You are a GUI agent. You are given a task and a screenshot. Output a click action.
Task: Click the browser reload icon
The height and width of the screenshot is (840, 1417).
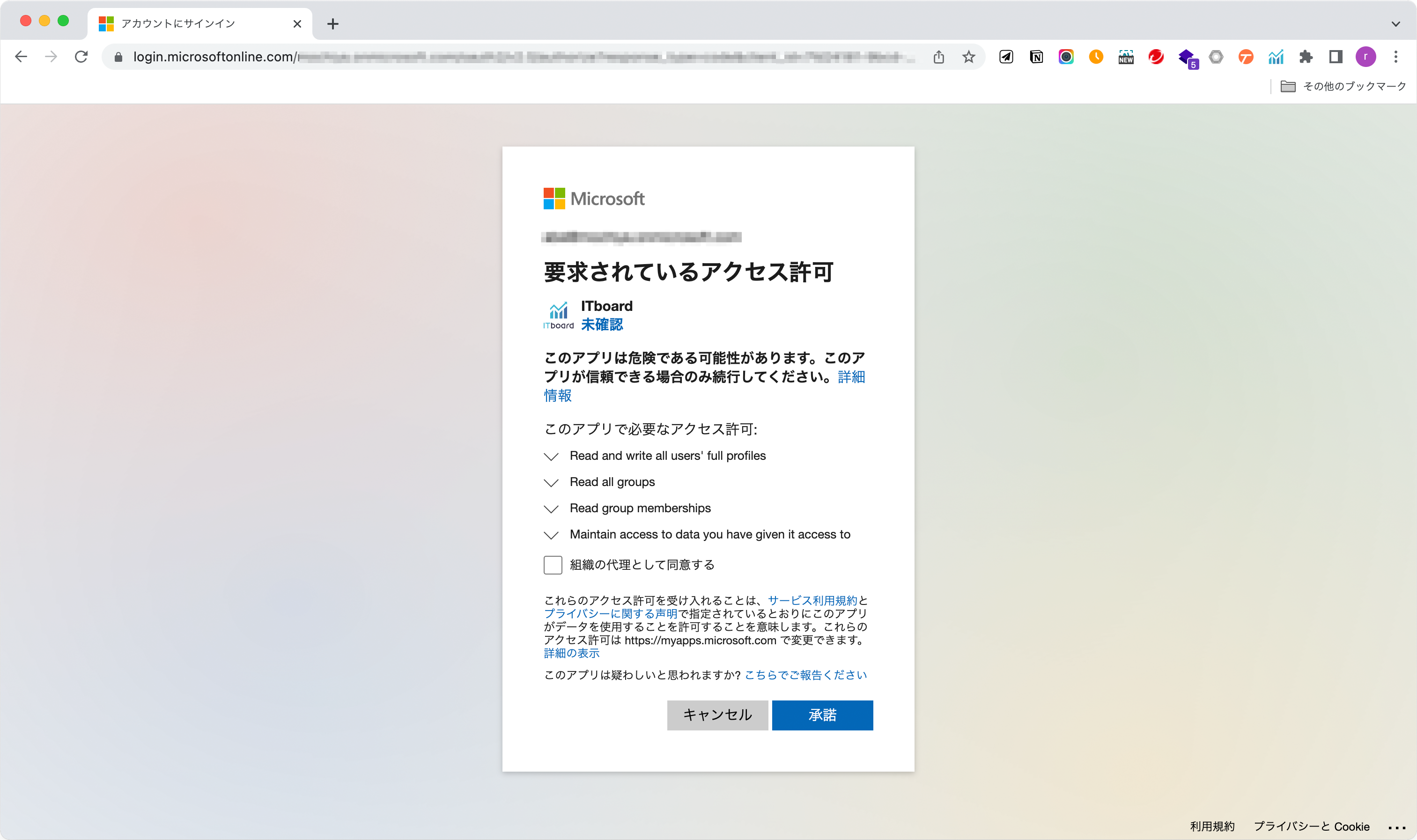pyautogui.click(x=81, y=57)
